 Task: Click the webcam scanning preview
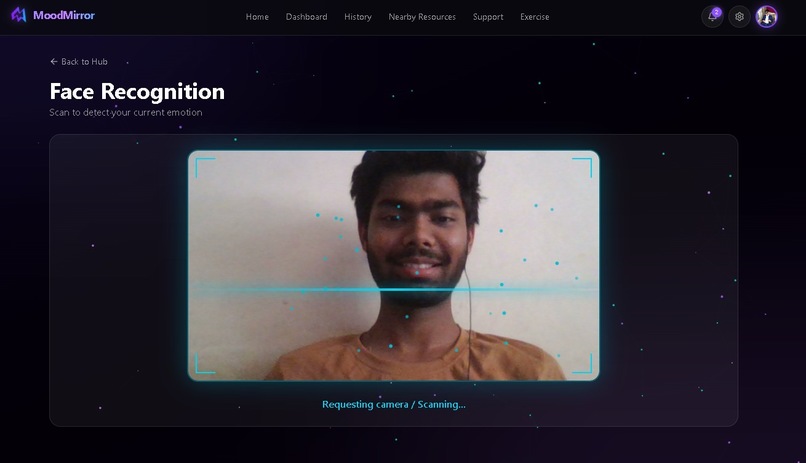pos(394,266)
